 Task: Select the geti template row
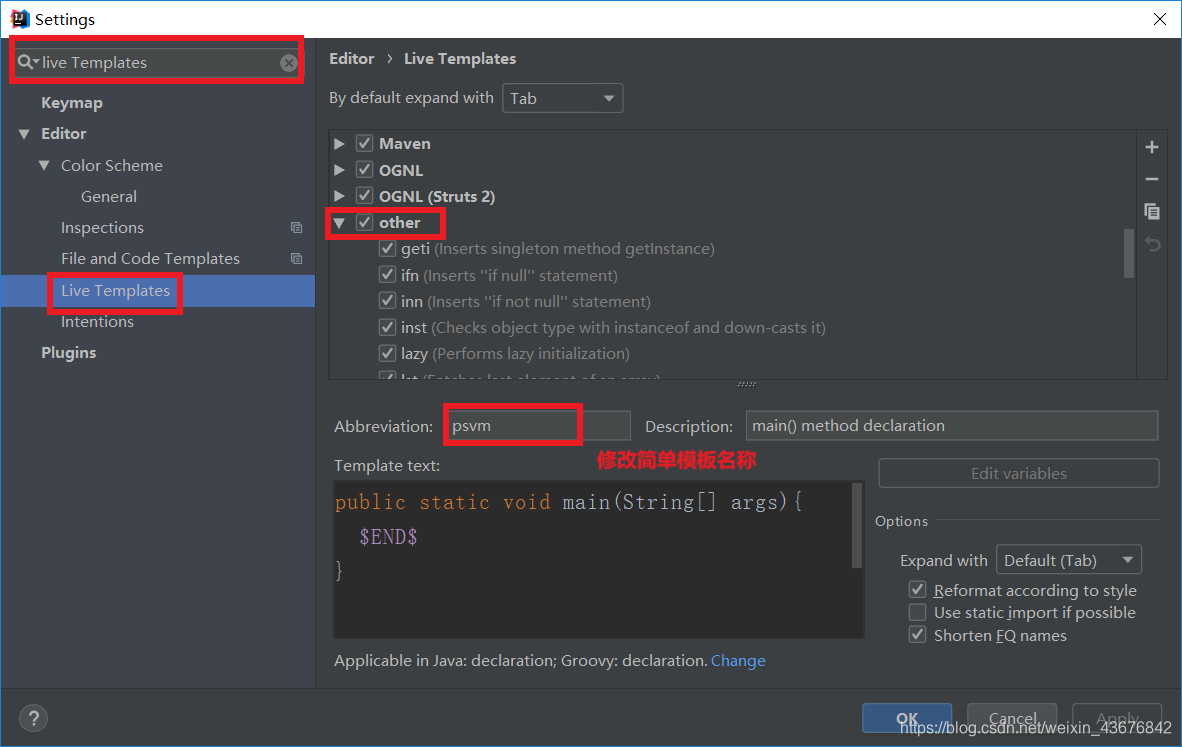tap(558, 249)
